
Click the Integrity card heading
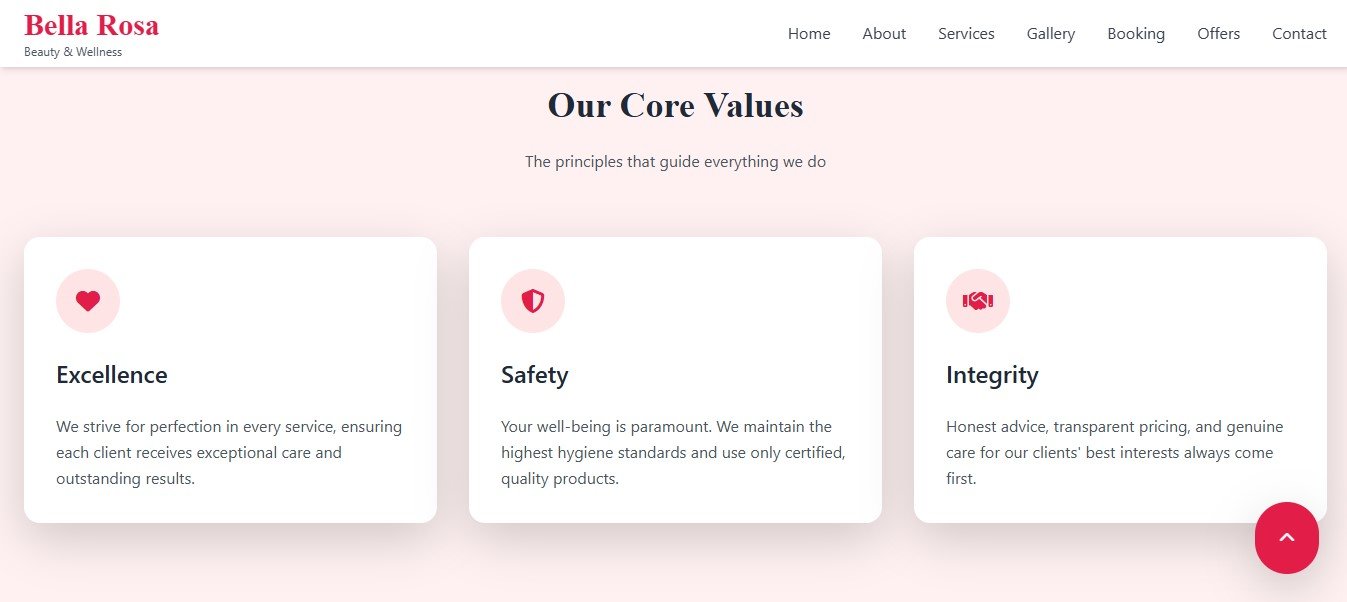click(x=992, y=375)
